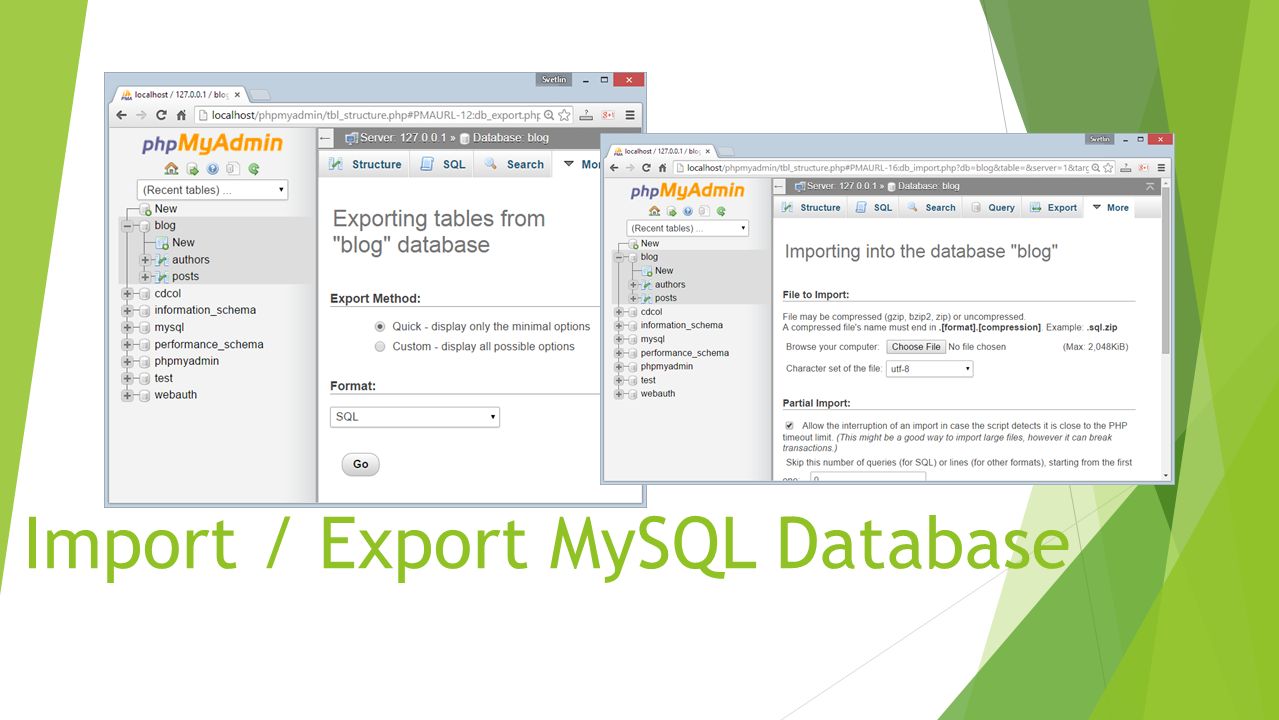Open performance_schema database in Import window
Screen dimensions: 1279x720
685,353
